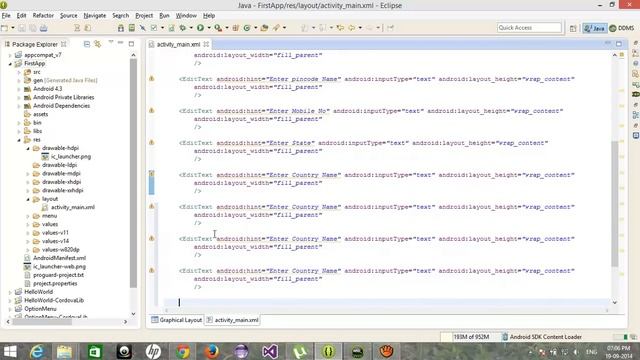Click the New file toolbar icon
Screen dimensions: 640x360
[x=4, y=28]
